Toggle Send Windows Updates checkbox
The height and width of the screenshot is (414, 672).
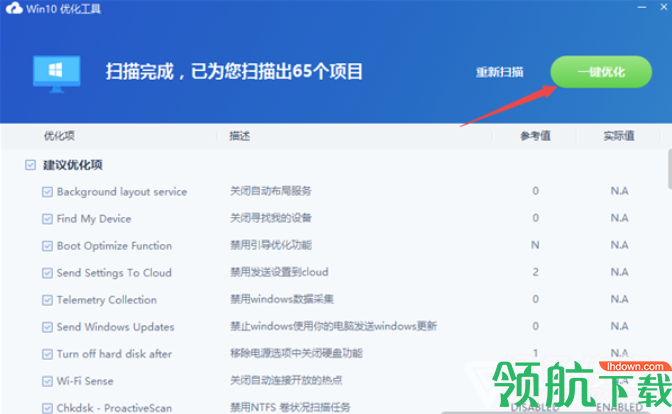[47, 327]
